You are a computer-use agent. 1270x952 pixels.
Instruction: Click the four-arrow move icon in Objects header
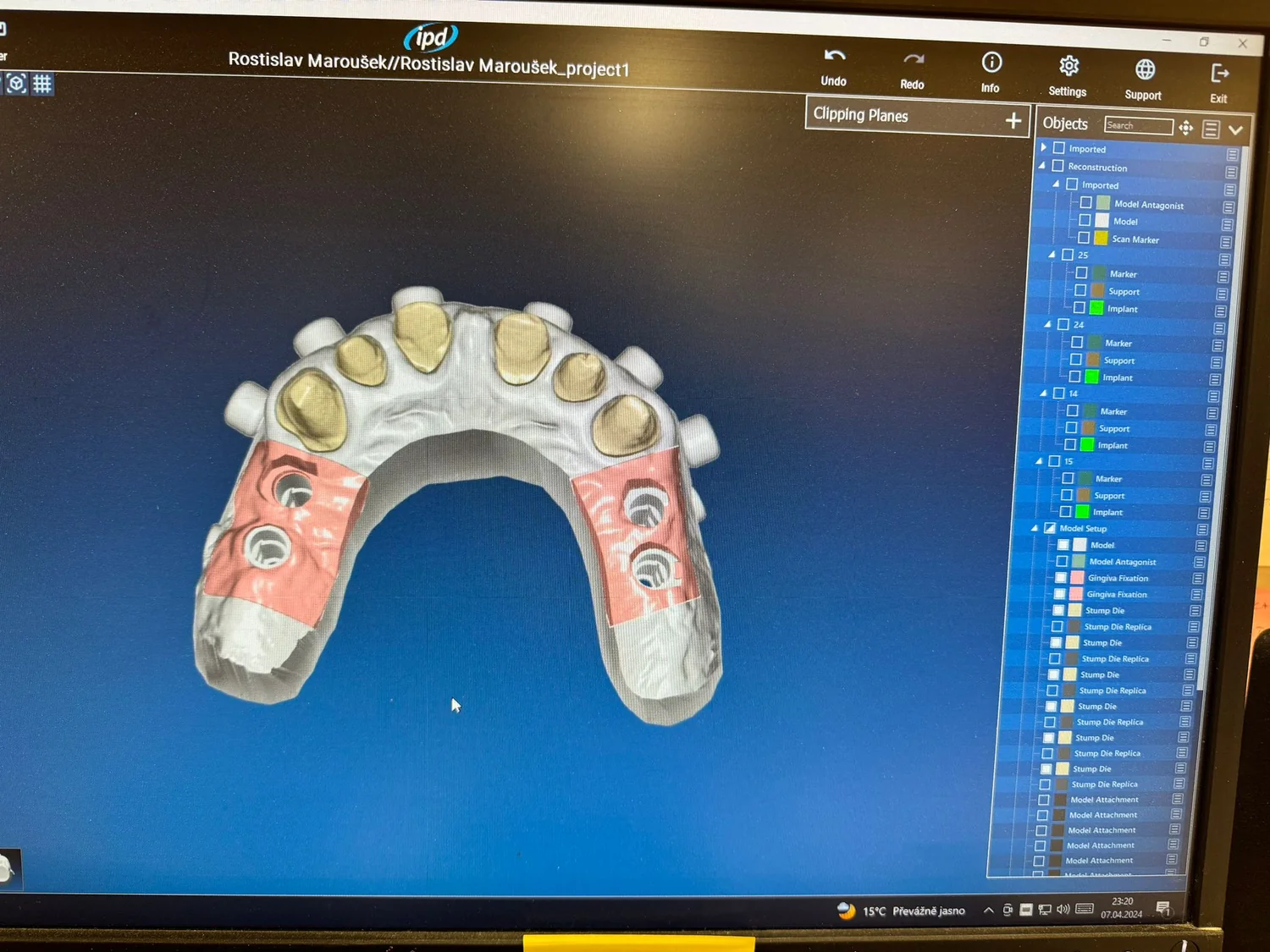1185,128
